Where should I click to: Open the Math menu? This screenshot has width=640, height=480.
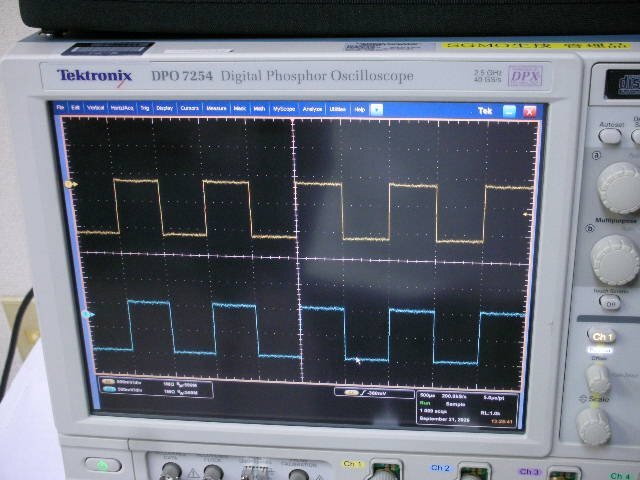tap(259, 109)
